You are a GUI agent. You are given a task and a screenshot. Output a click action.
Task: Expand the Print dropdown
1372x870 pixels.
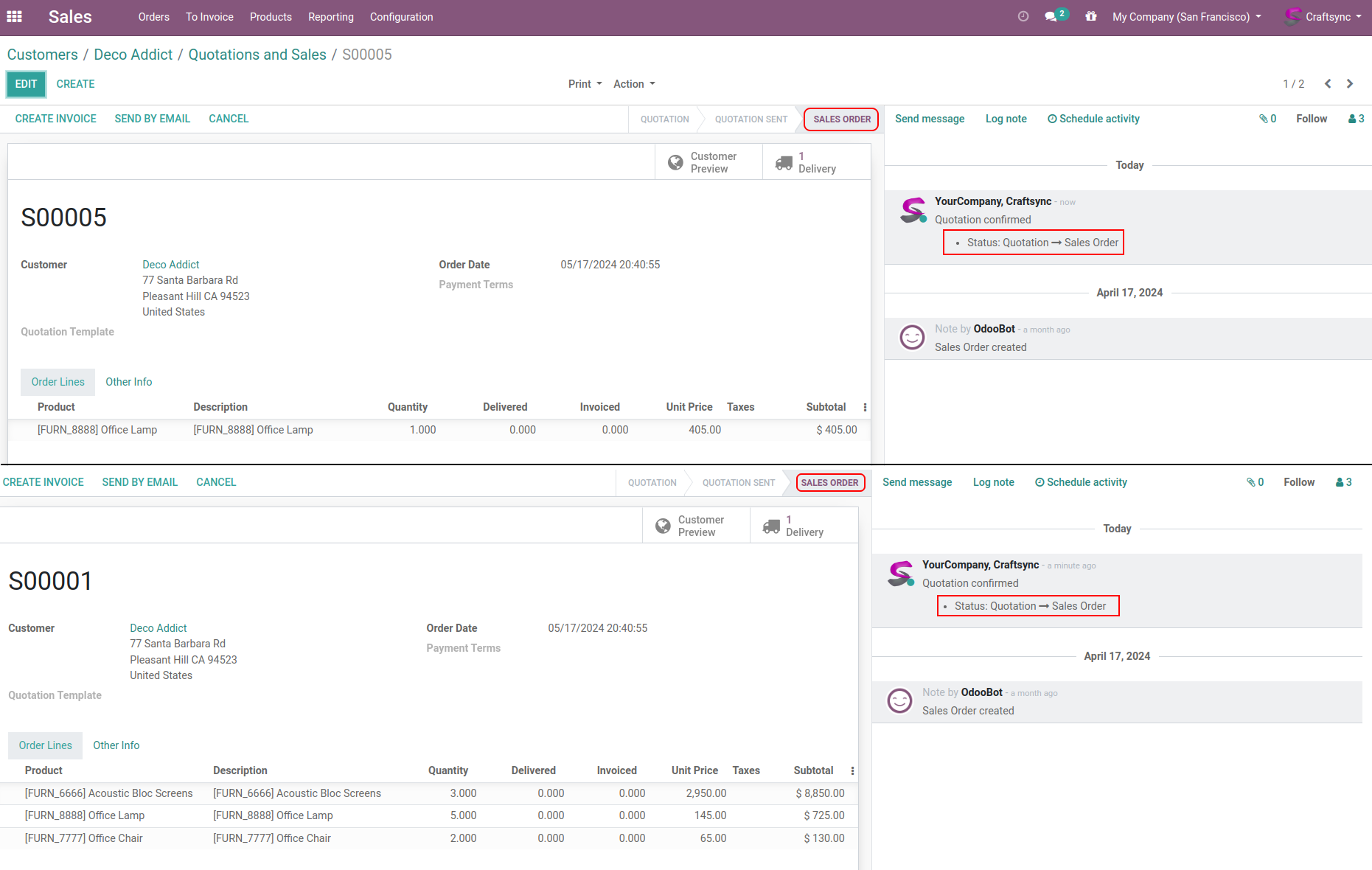coord(585,84)
